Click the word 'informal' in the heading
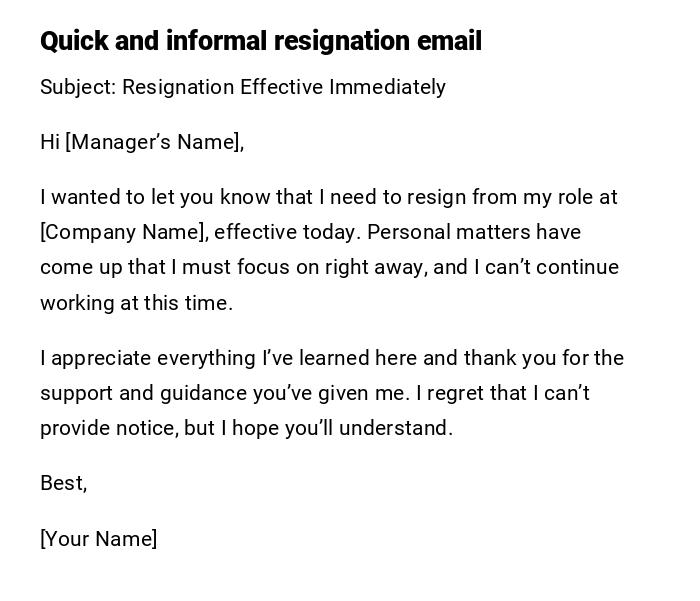Image resolution: width=700 pixels, height=601 pixels. [x=217, y=41]
